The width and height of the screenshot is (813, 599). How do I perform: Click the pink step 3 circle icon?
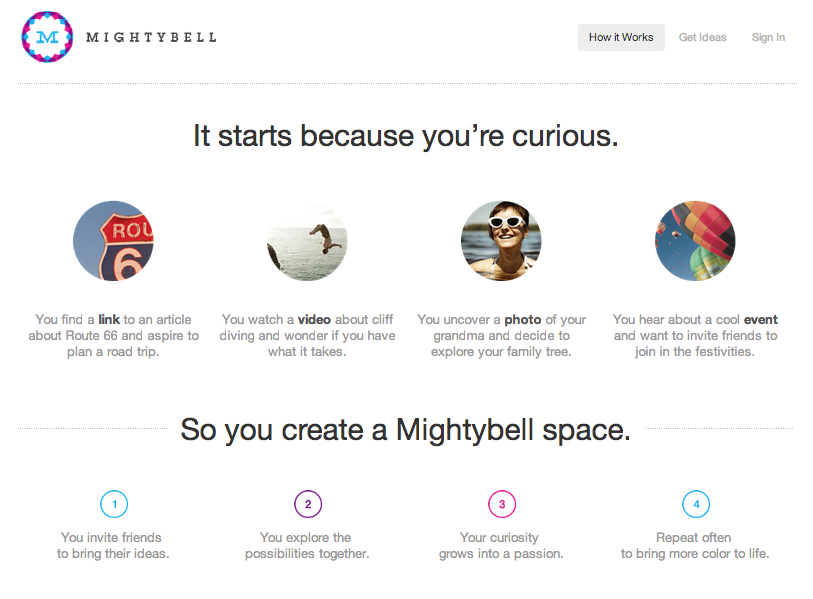click(502, 504)
